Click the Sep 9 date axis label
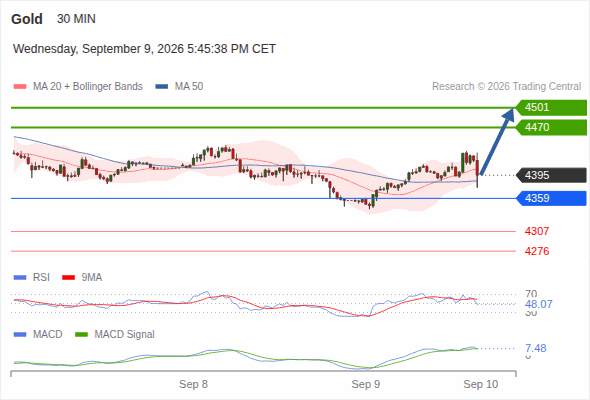Image resolution: width=590 pixels, height=400 pixels. tap(366, 384)
